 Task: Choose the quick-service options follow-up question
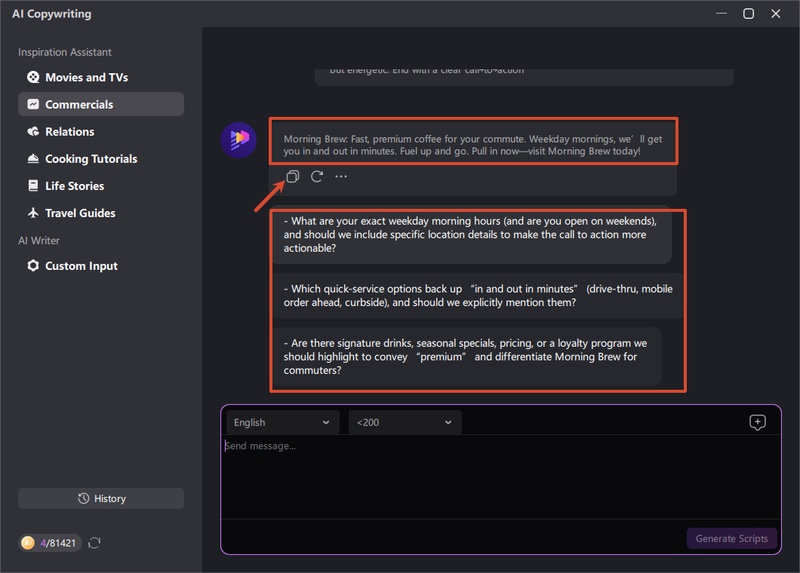coord(478,295)
